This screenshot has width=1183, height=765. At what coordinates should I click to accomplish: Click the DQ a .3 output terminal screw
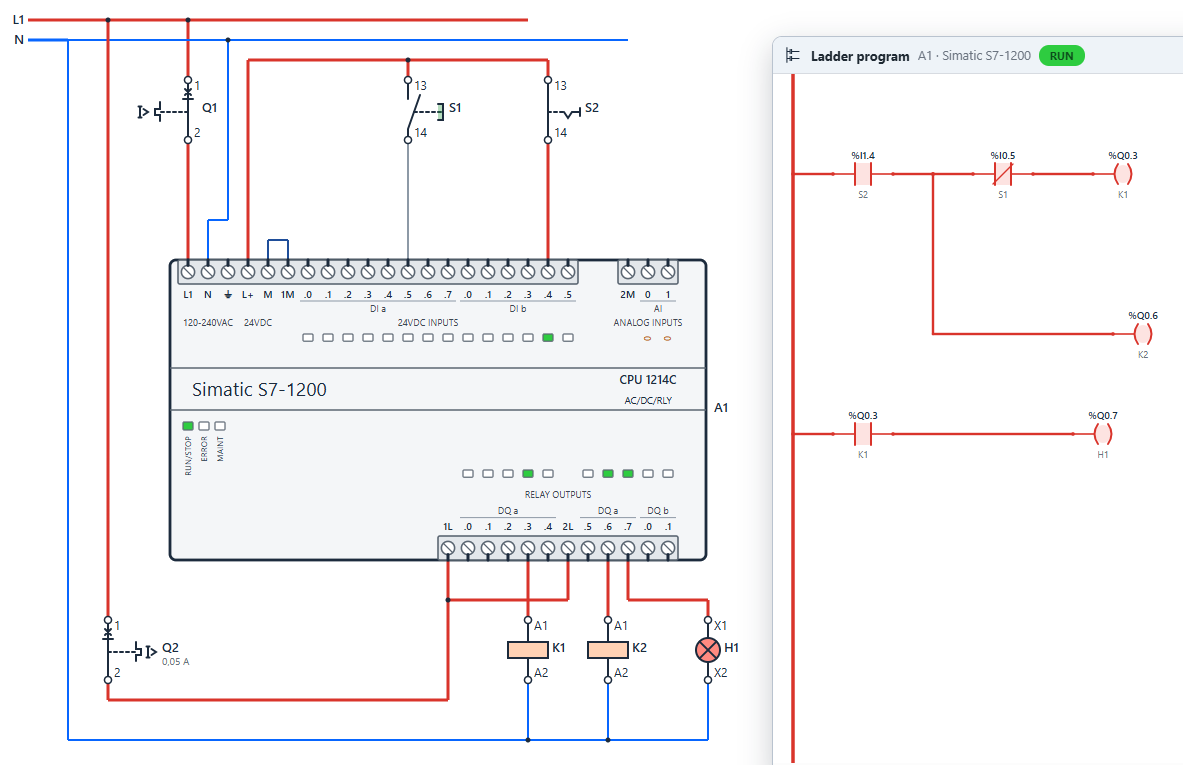click(527, 548)
